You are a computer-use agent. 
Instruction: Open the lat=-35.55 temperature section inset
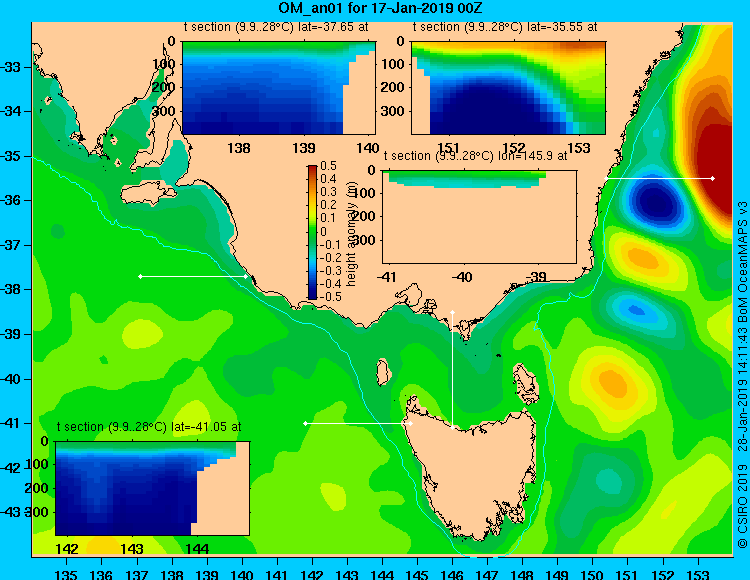pyautogui.click(x=508, y=88)
